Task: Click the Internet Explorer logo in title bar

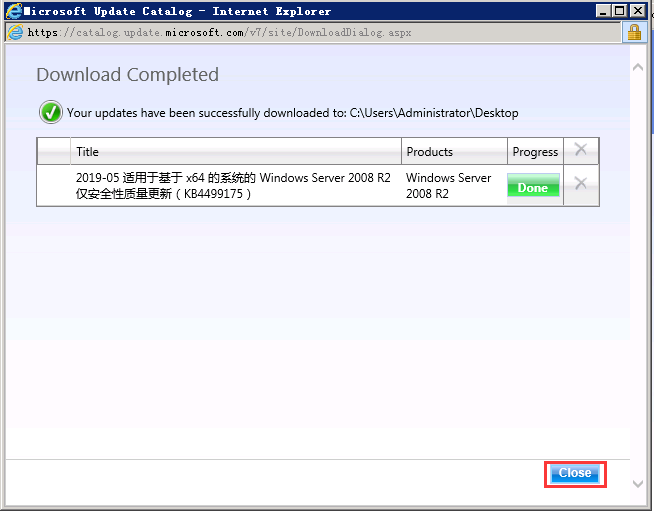Action: [14, 11]
